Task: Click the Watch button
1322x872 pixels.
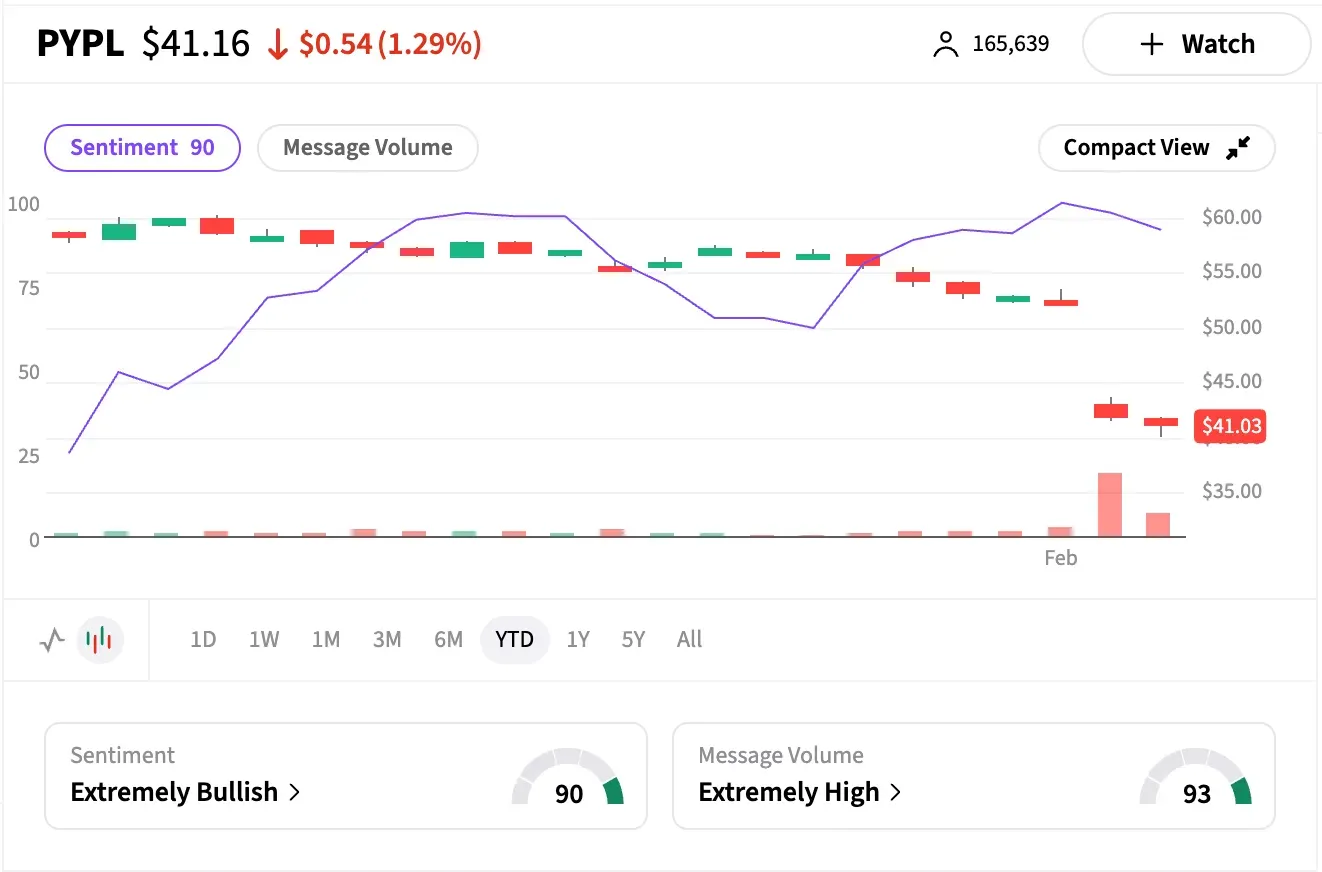Action: click(x=1196, y=44)
